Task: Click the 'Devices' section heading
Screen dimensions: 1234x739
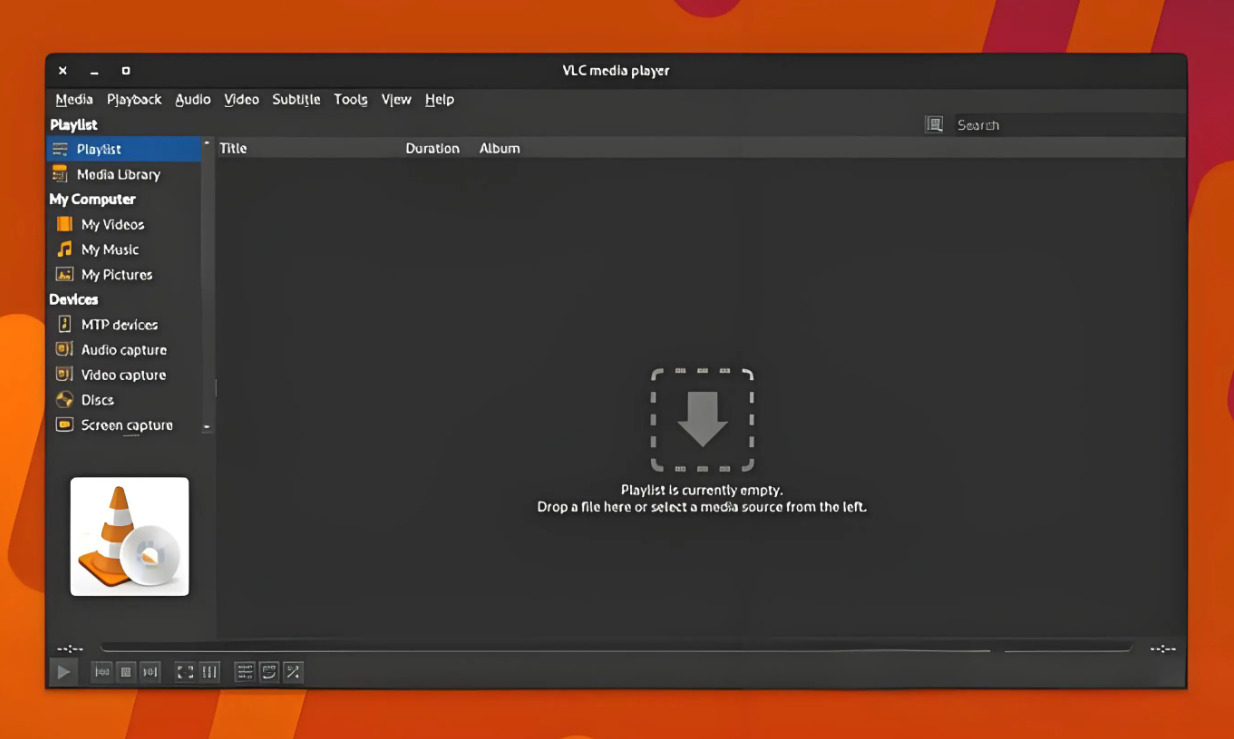Action: pos(74,299)
